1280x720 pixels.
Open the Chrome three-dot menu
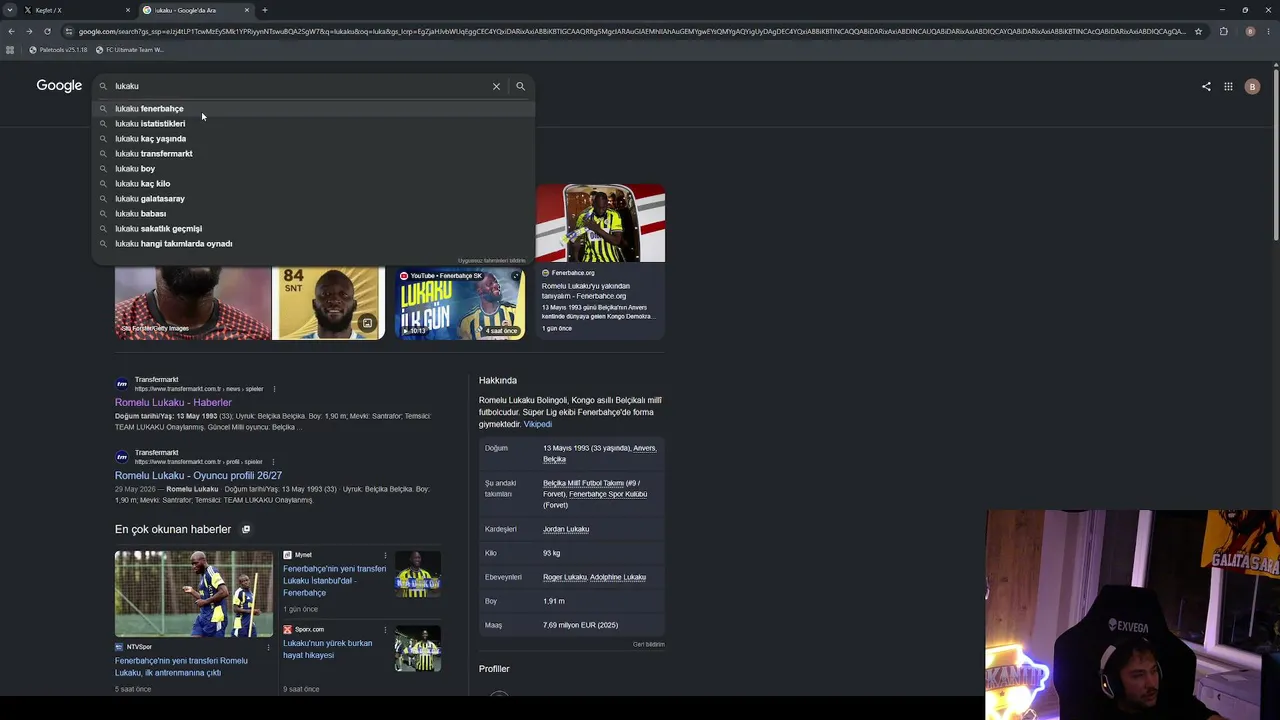[x=1269, y=31]
